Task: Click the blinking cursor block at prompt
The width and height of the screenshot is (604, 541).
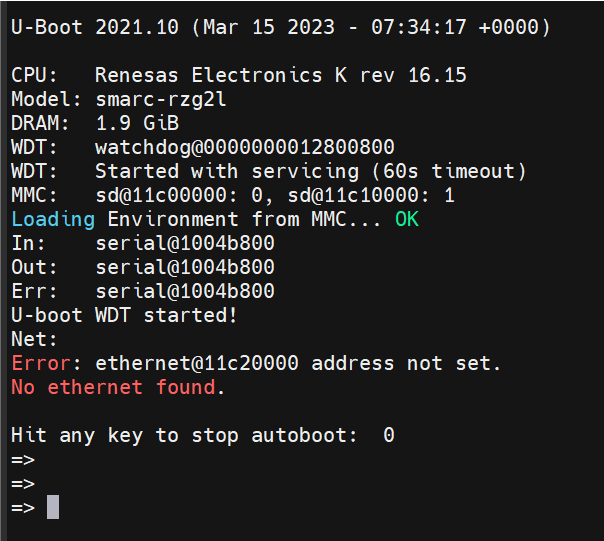Action: (x=53, y=507)
